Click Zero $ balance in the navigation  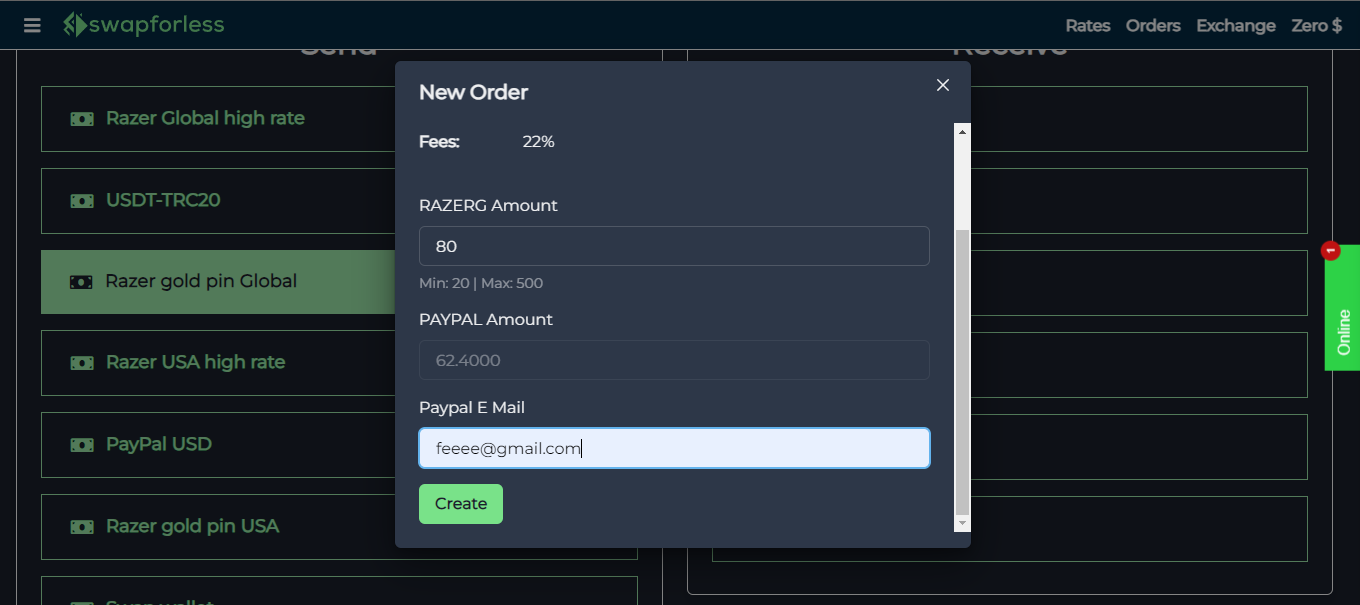[x=1317, y=26]
